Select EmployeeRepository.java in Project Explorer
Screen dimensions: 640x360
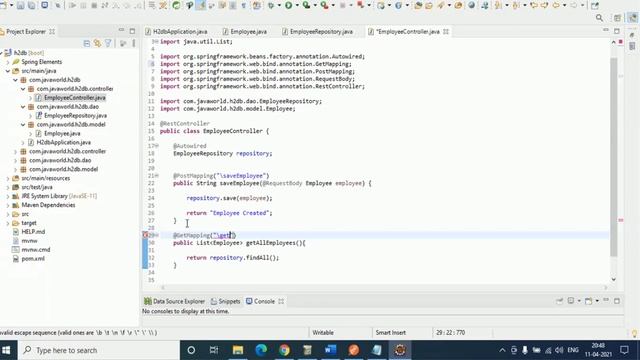click(75, 116)
